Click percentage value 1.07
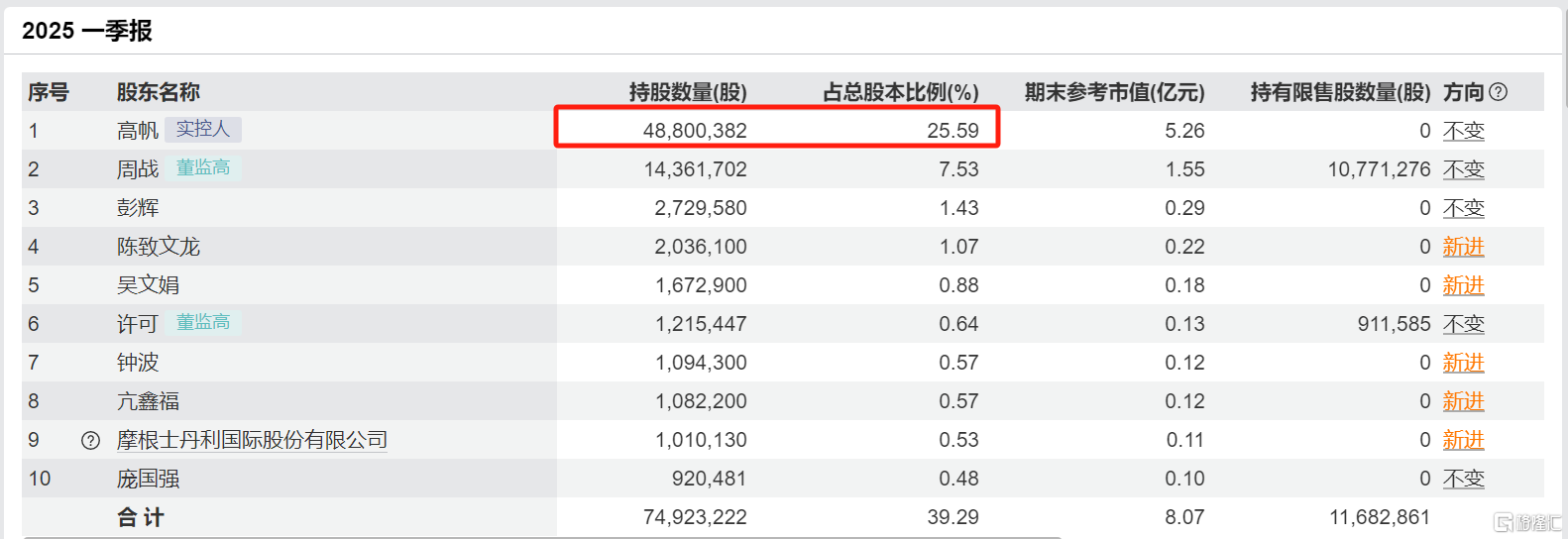The width and height of the screenshot is (1568, 539). 958,247
